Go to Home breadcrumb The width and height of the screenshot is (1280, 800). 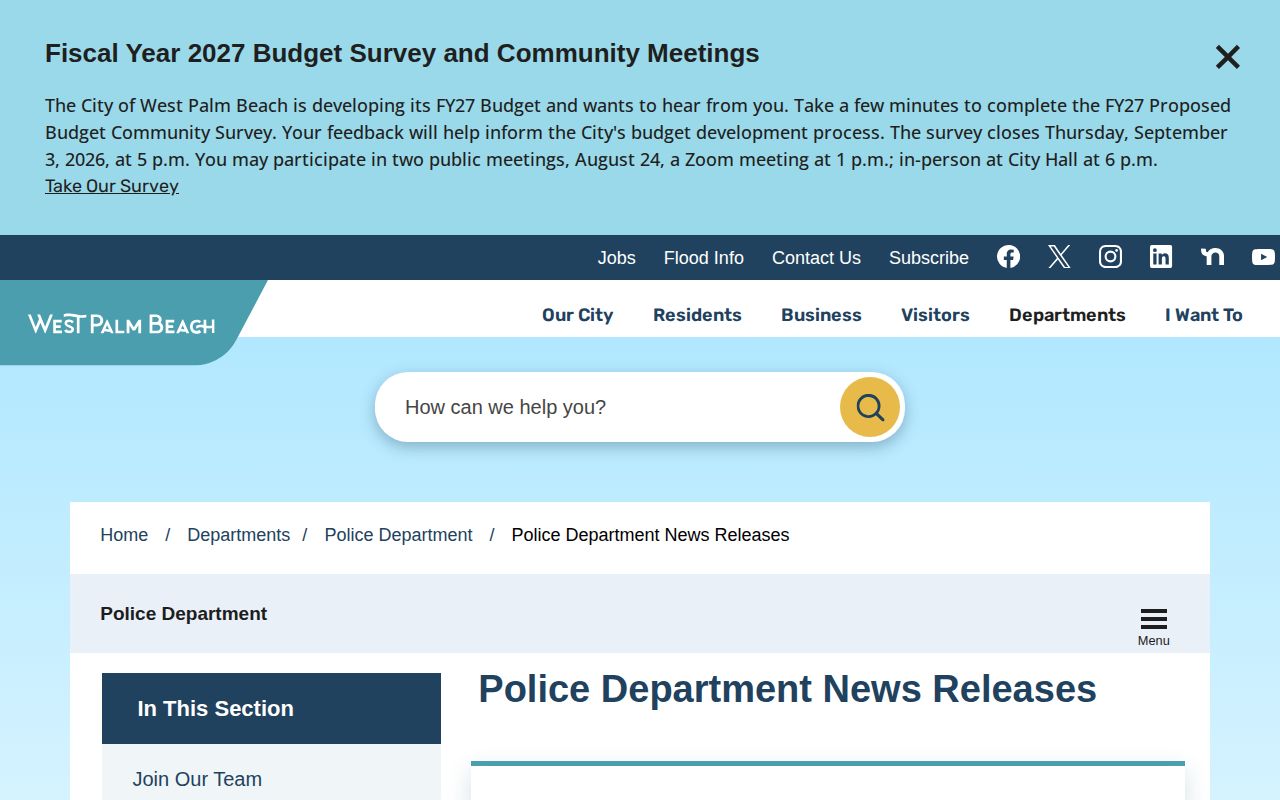point(124,535)
